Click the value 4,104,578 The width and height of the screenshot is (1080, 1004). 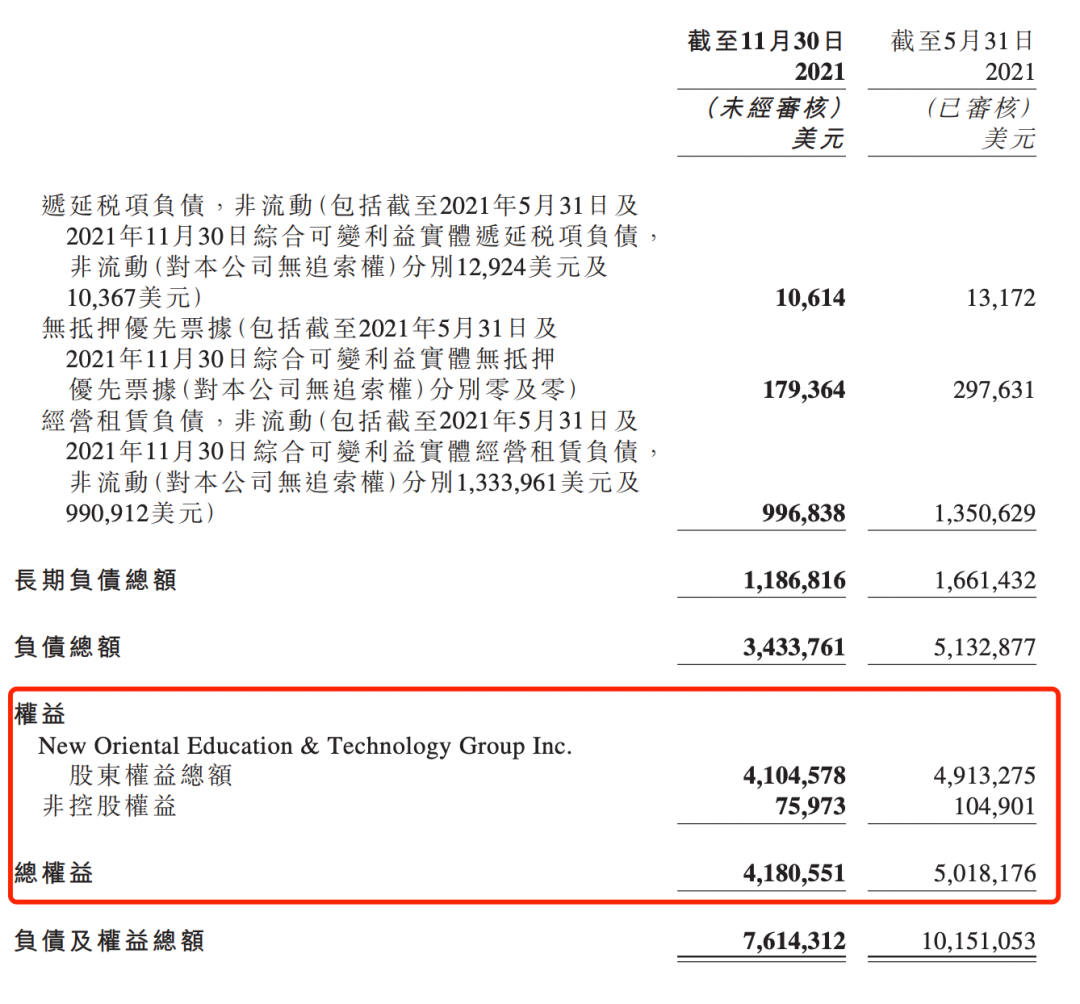[794, 776]
